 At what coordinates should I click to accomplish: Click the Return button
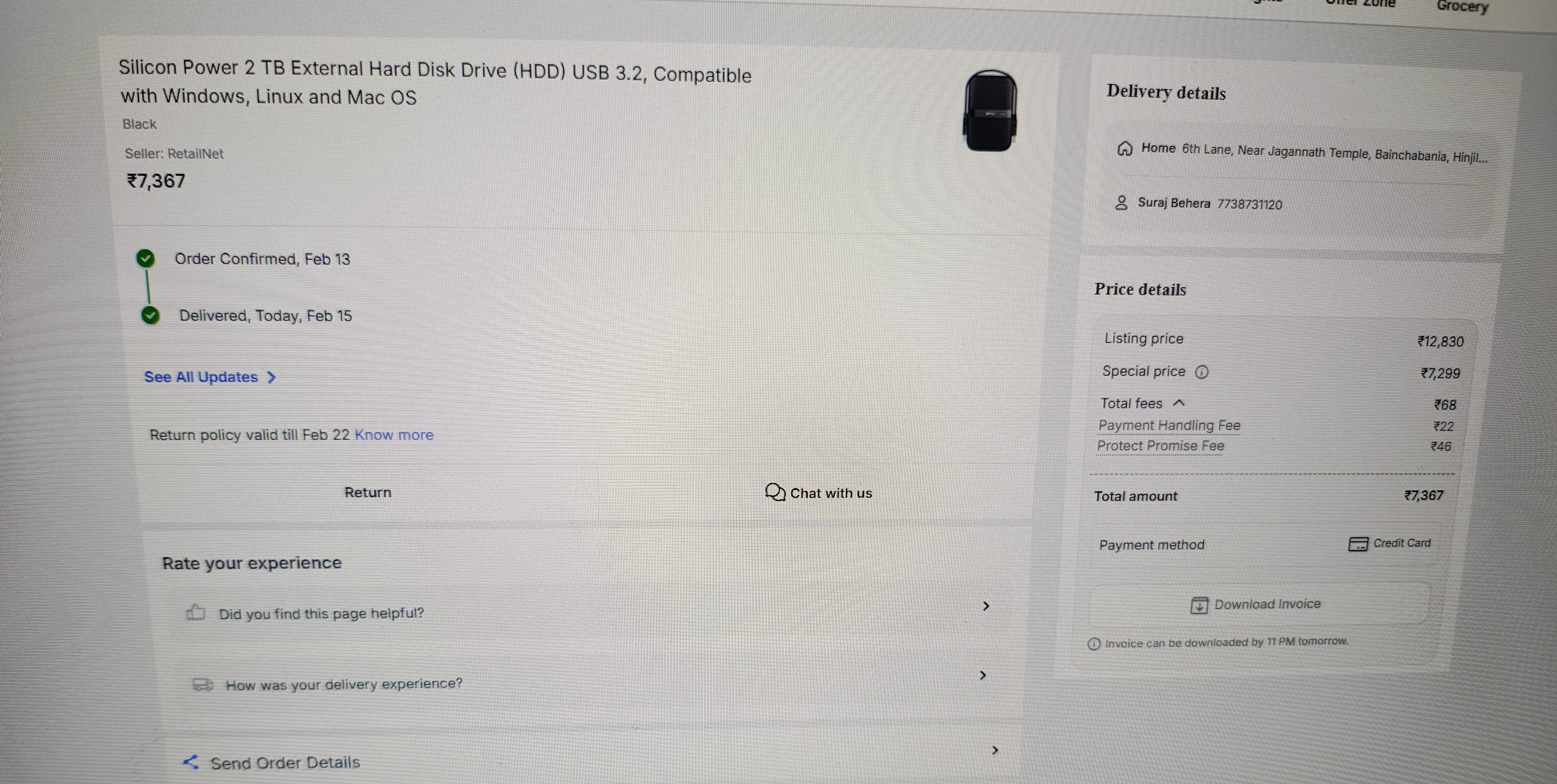368,492
